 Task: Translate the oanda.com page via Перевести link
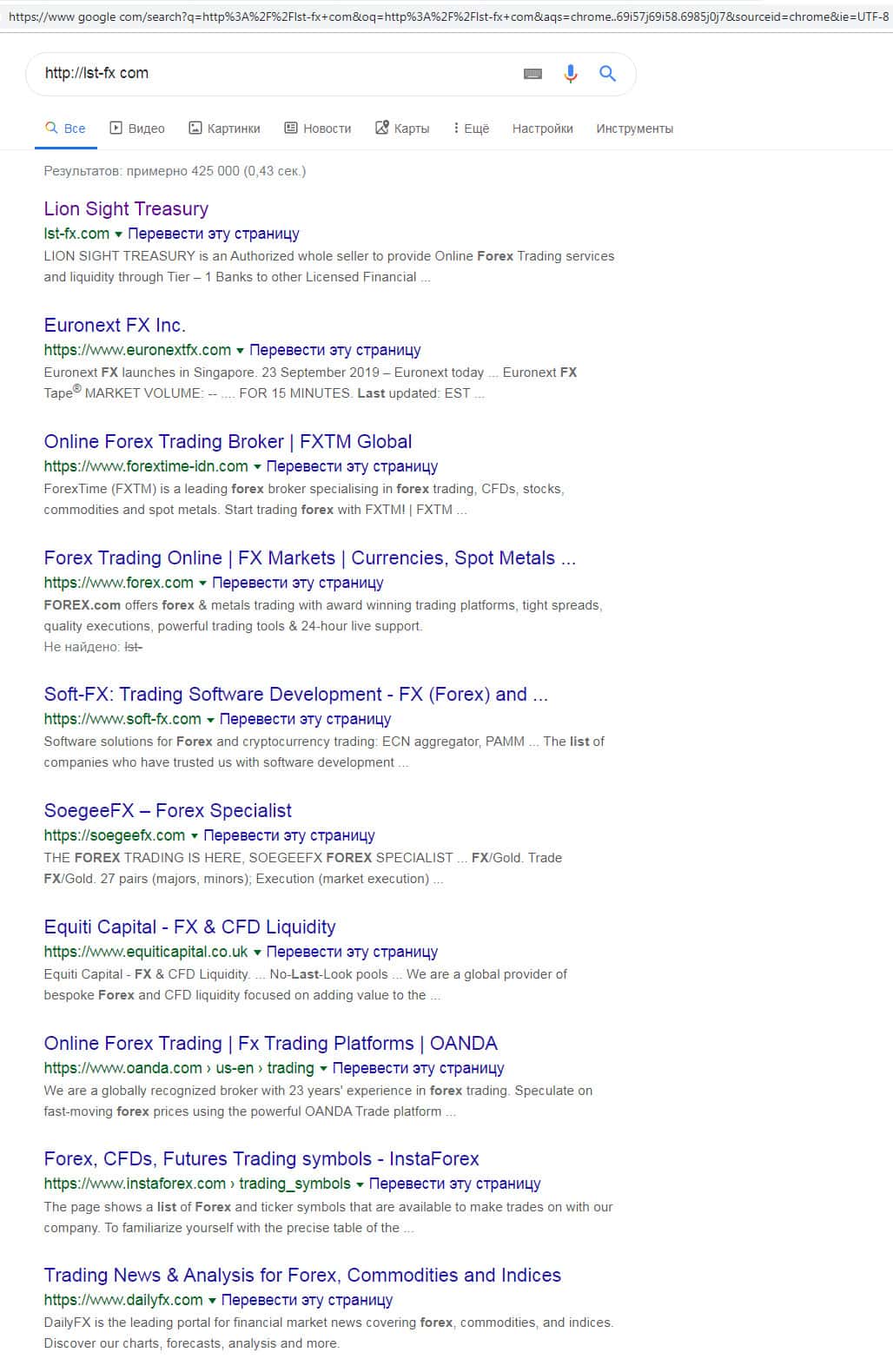pyautogui.click(x=419, y=1068)
